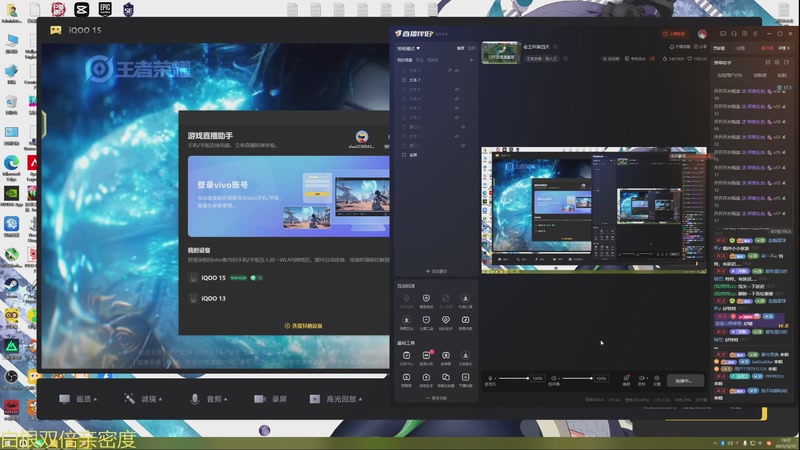
Task: Open the 画质 menu in iQOO 15 window
Action: (x=78, y=399)
